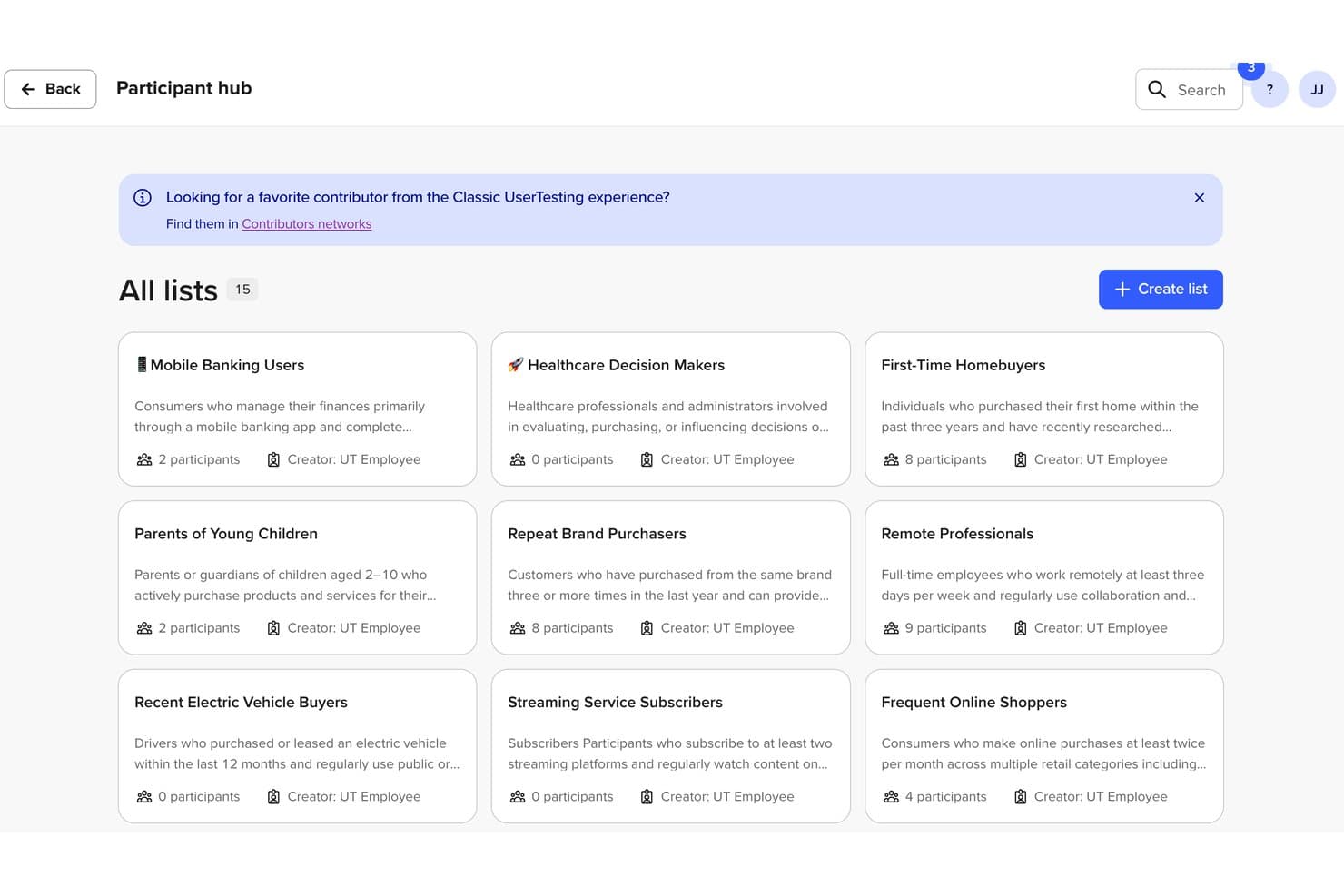
Task: Click the help question mark icon
Action: coord(1270,89)
